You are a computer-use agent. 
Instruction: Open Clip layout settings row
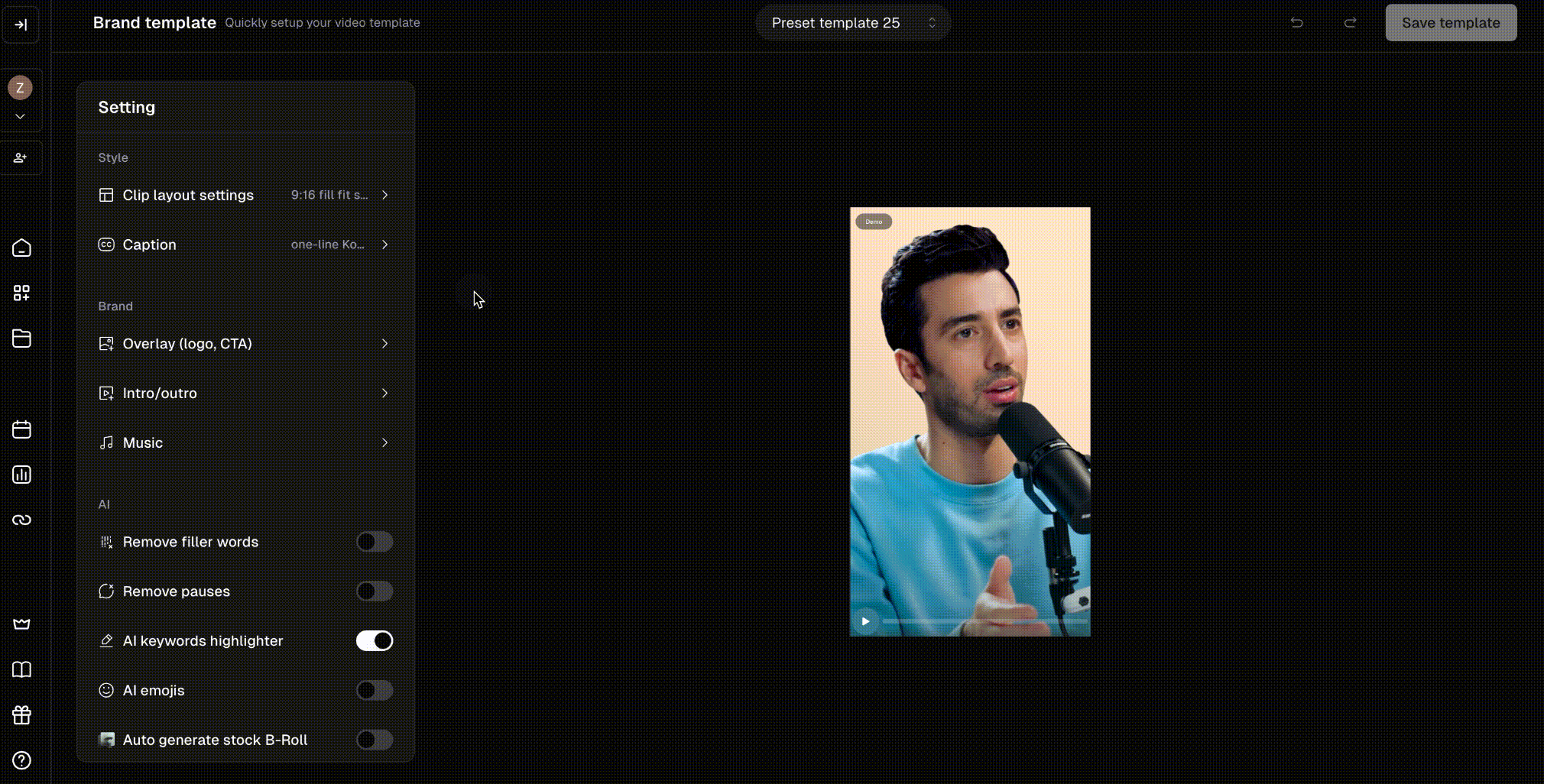tap(245, 195)
